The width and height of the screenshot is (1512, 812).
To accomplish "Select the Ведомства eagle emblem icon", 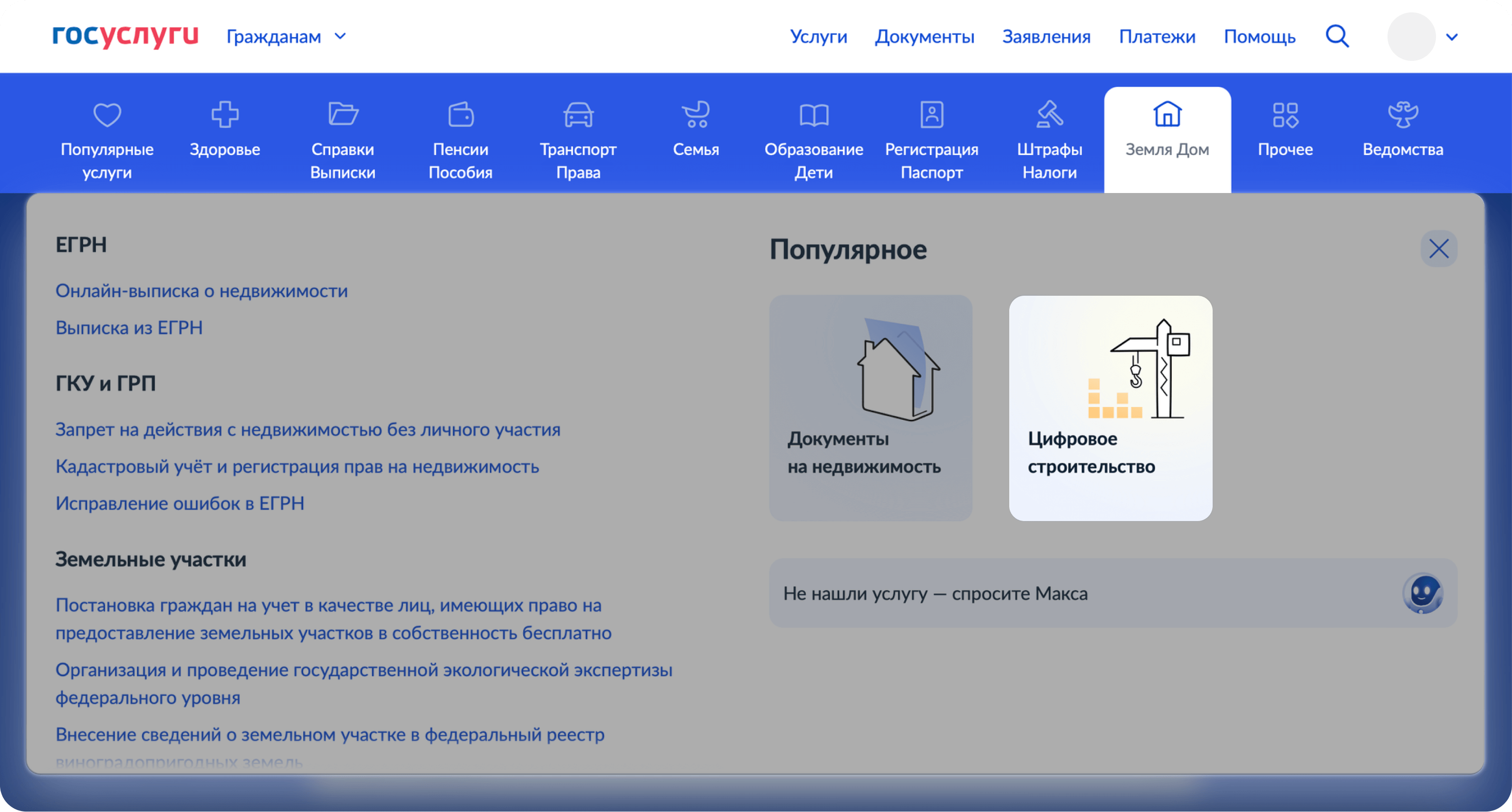I will tap(1403, 115).
